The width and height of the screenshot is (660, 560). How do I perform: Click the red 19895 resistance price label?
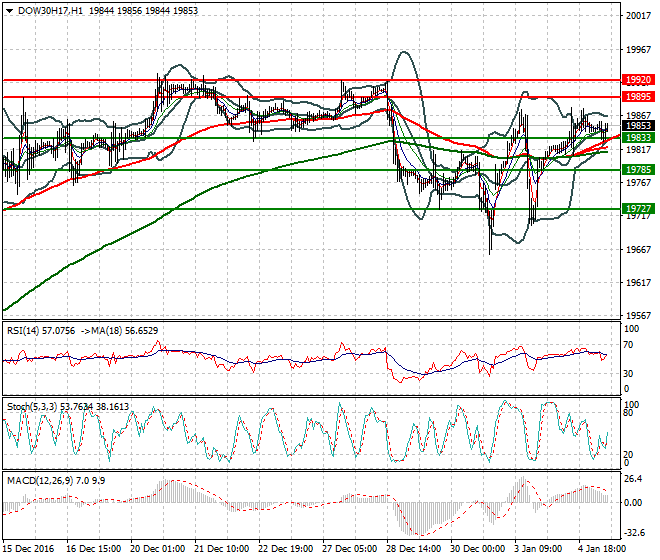click(x=638, y=96)
